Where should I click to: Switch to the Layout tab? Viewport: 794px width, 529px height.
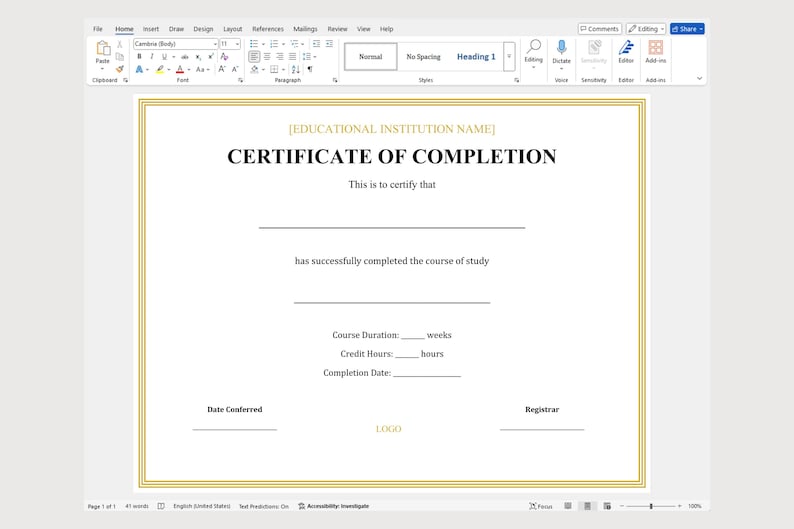(x=232, y=29)
